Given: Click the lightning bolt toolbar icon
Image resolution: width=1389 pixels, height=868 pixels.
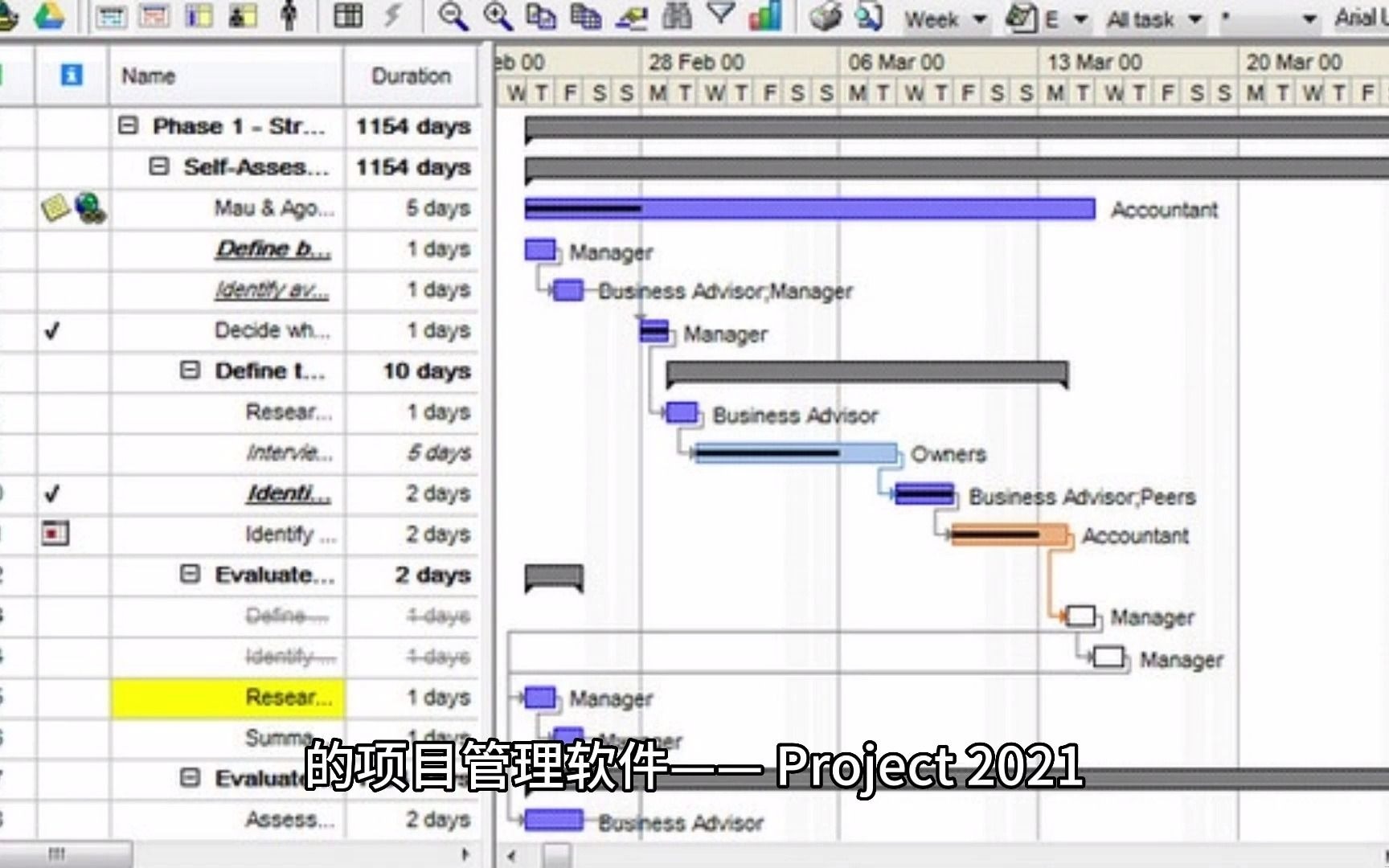Looking at the screenshot, I should [393, 14].
